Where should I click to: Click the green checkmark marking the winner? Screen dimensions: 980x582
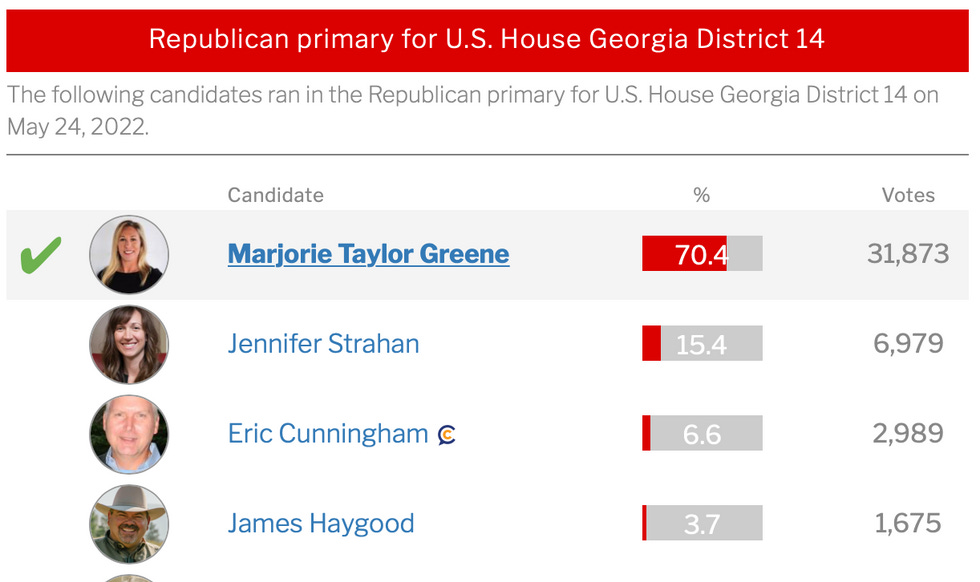[x=42, y=253]
